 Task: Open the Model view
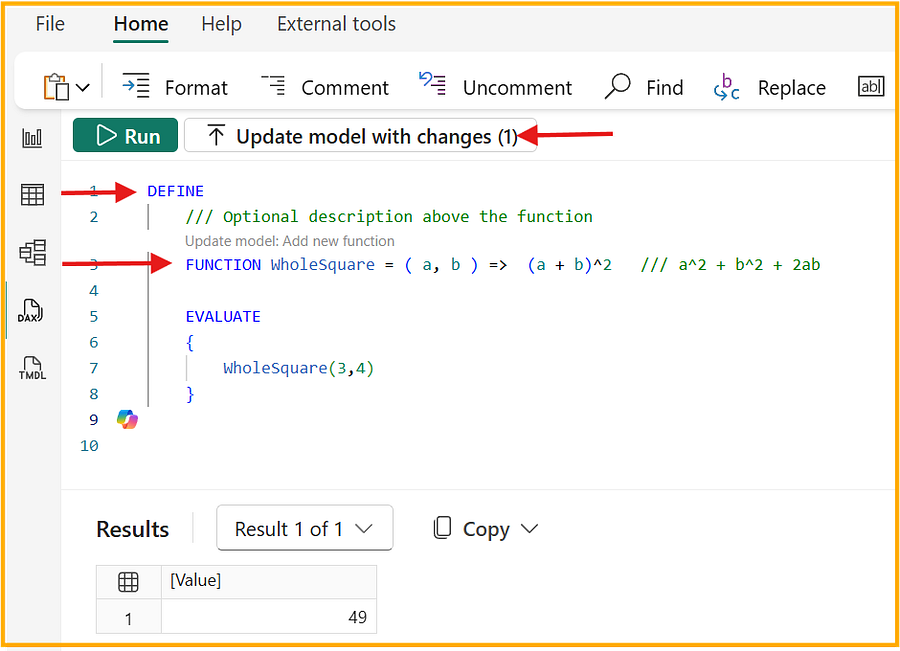31,252
